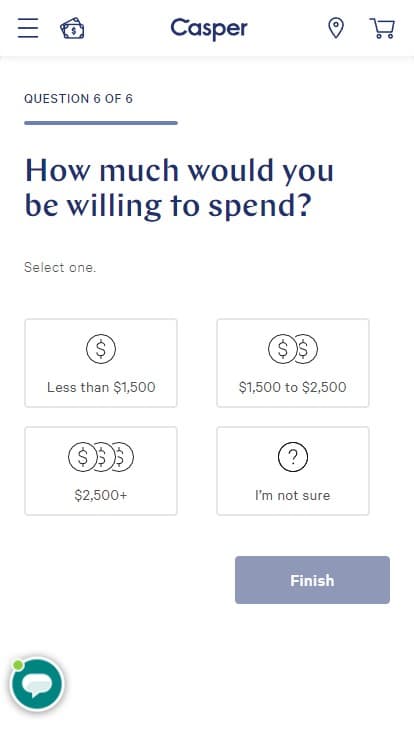This screenshot has width=414, height=736.
Task: Click the green online status dot
Action: [18, 665]
